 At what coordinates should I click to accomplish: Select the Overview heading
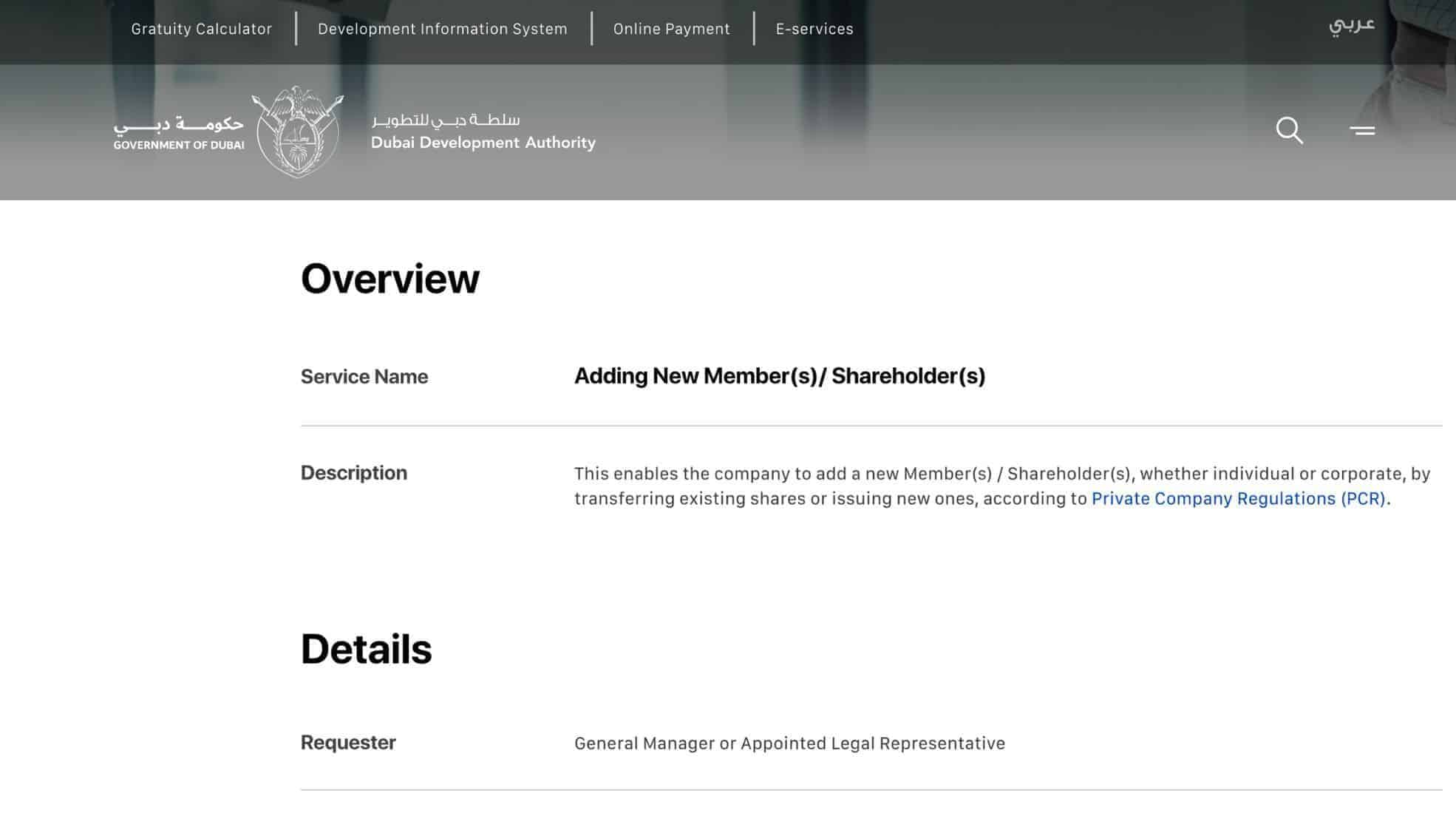tap(389, 278)
